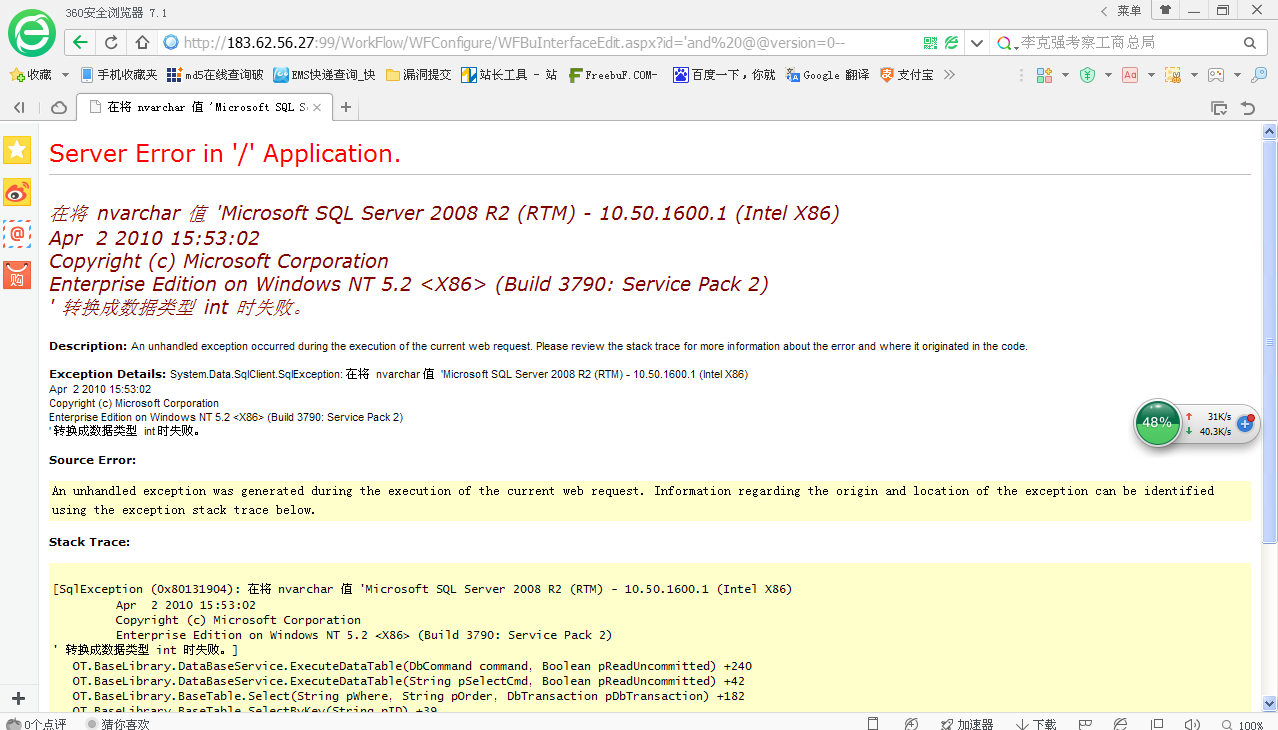This screenshot has width=1278, height=730.
Task: Show QR code for this page
Action: pyautogui.click(x=930, y=43)
